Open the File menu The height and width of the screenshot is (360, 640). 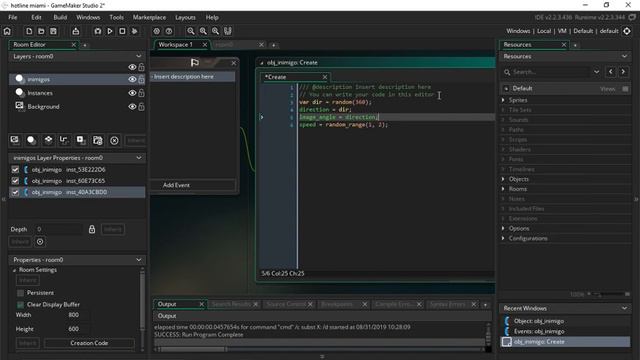[x=13, y=18]
